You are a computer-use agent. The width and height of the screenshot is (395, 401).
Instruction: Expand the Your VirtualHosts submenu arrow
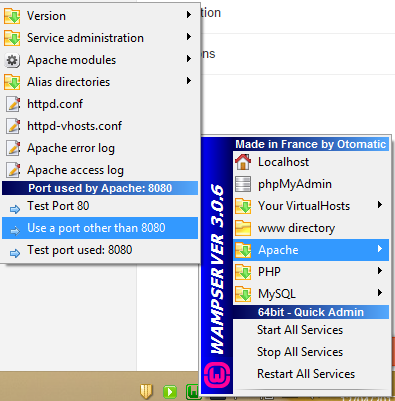380,205
